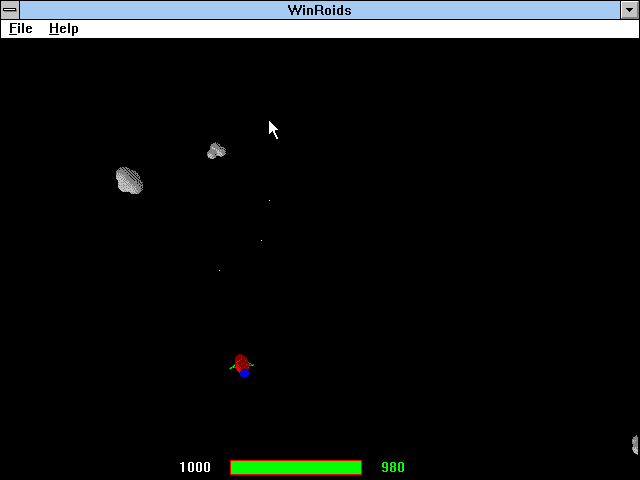
Task: Click the minimize arrow button in title bar
Action: 629,10
